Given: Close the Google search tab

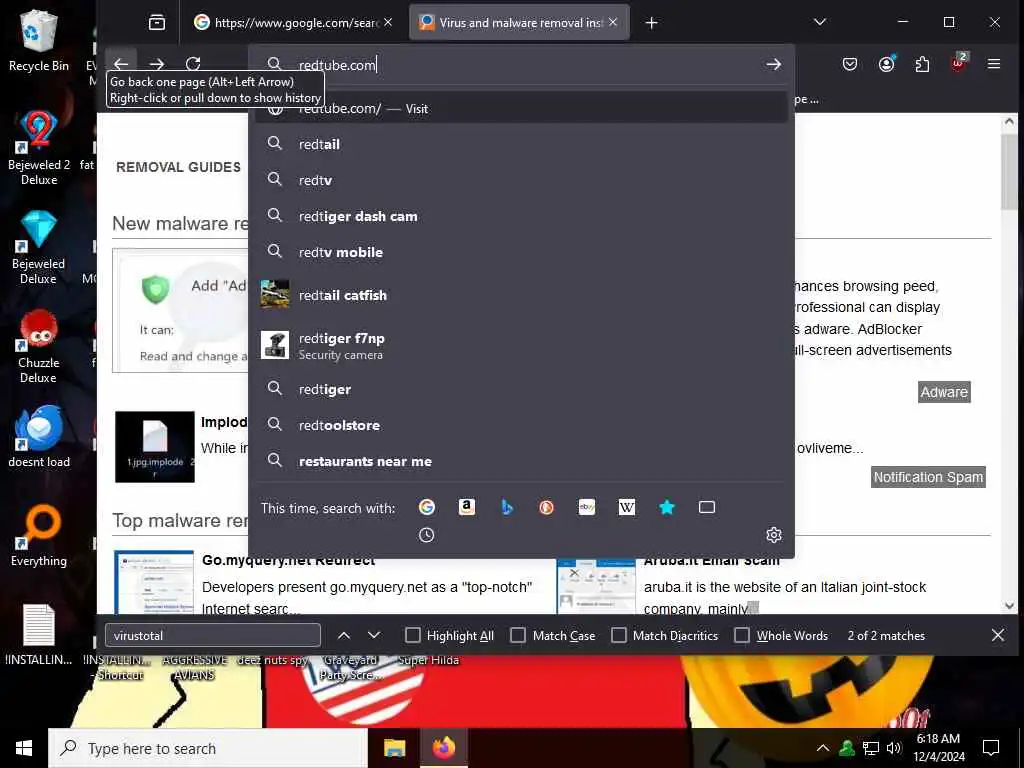Looking at the screenshot, I should [x=388, y=22].
